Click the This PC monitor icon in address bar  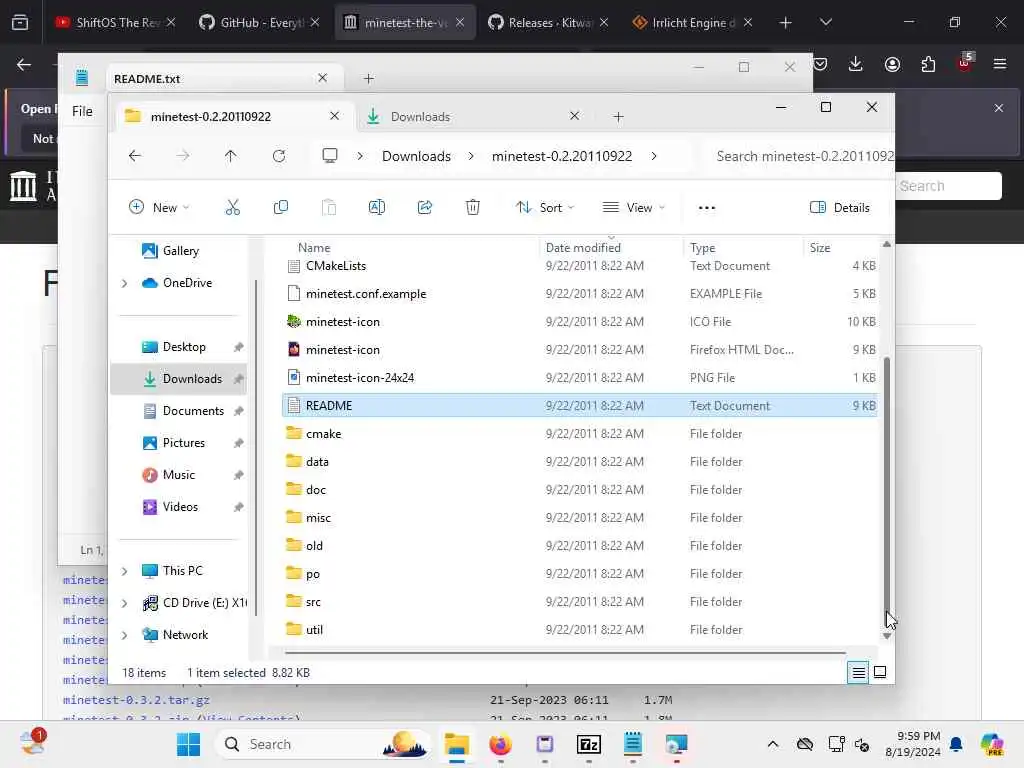(x=330, y=155)
